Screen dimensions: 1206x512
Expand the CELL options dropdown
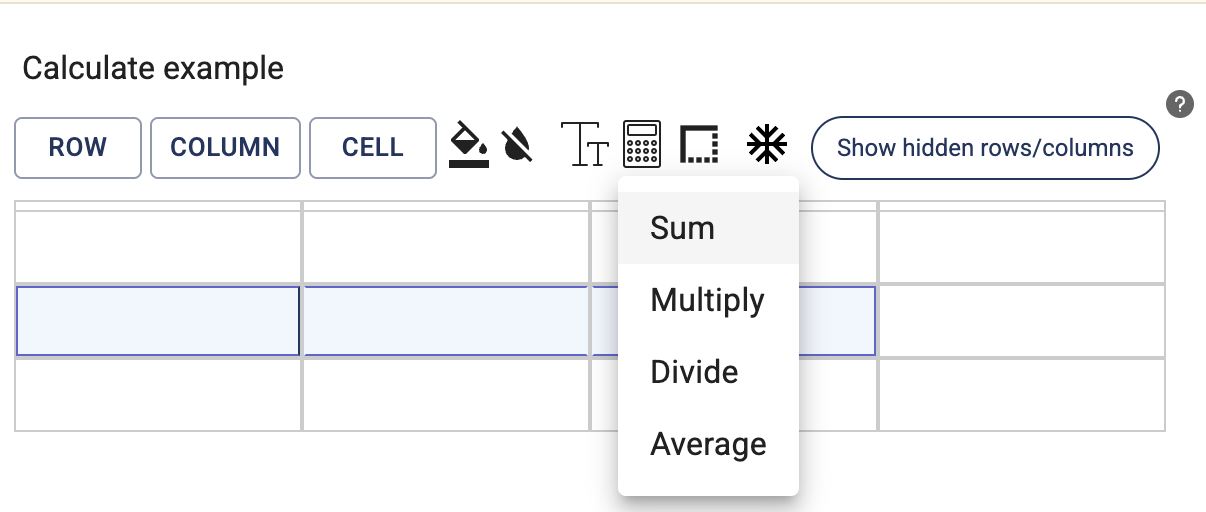coord(373,148)
